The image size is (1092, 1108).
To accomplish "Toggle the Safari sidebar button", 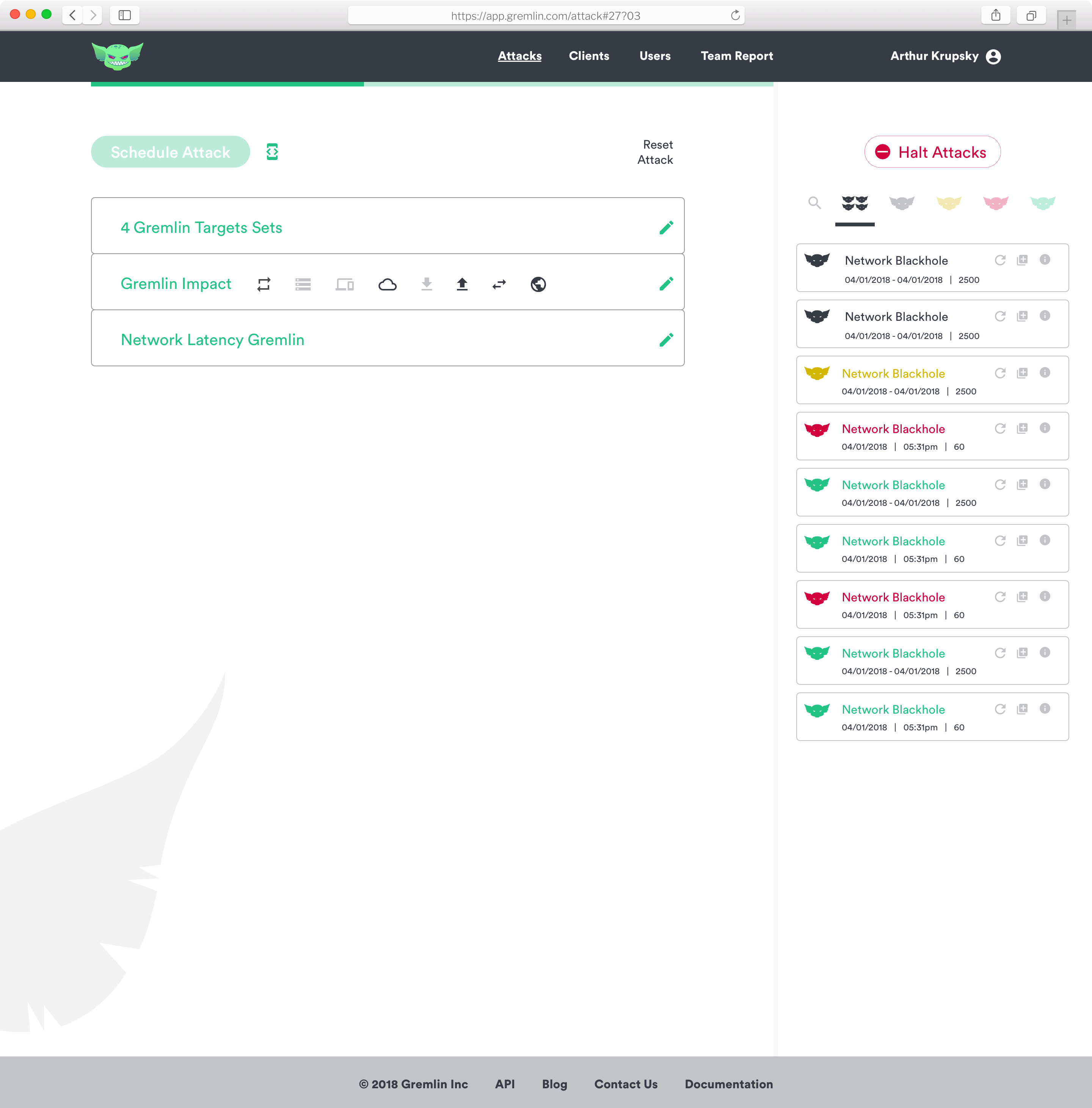I will click(x=124, y=15).
